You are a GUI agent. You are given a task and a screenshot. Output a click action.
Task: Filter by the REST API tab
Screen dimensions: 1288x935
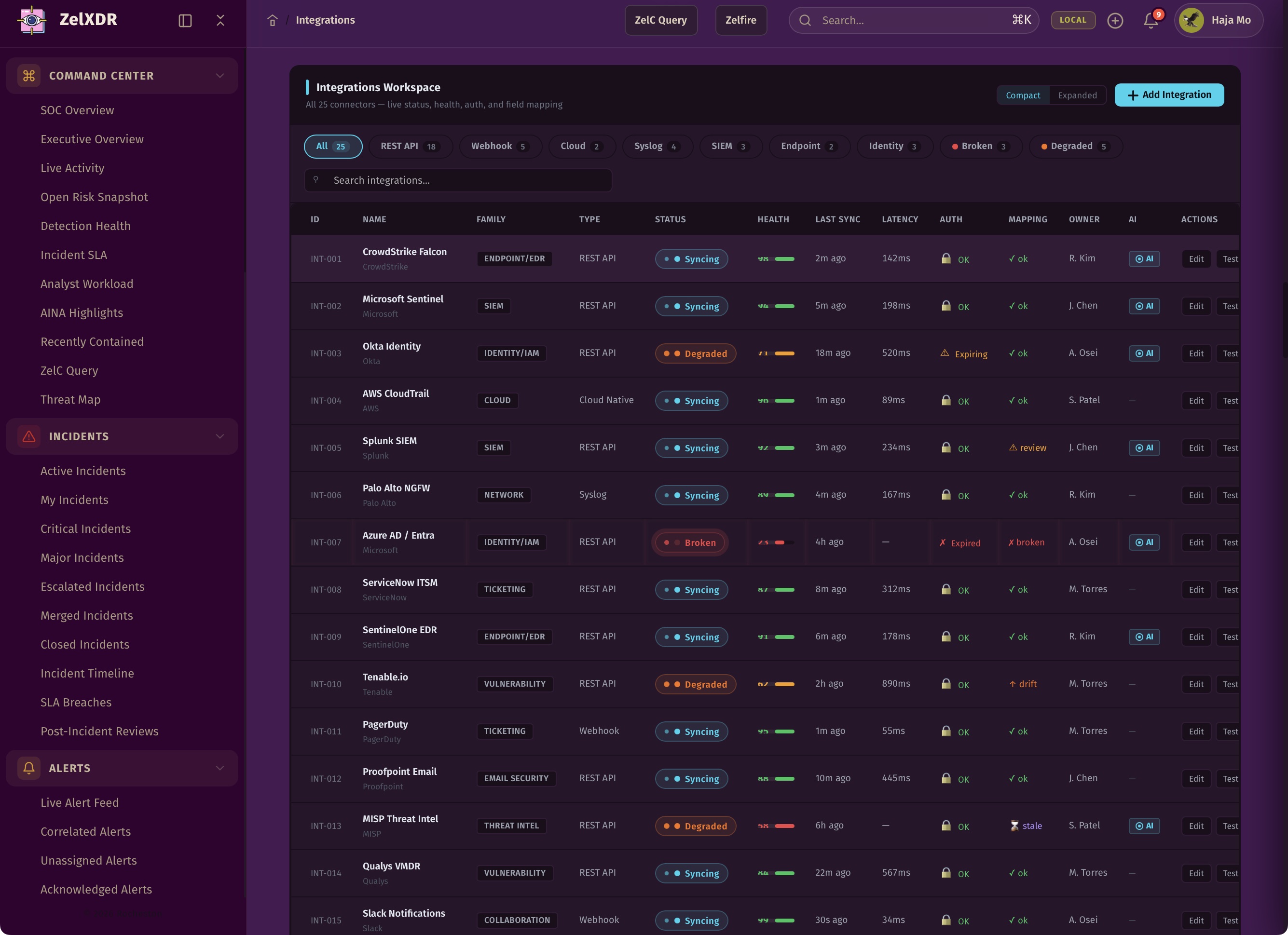tap(409, 147)
